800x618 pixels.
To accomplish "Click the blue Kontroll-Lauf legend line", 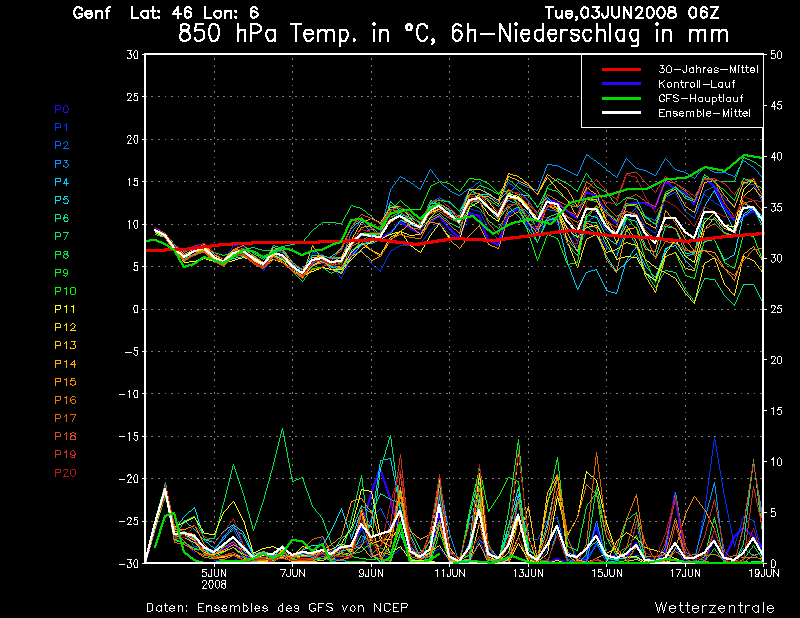I will coord(621,84).
